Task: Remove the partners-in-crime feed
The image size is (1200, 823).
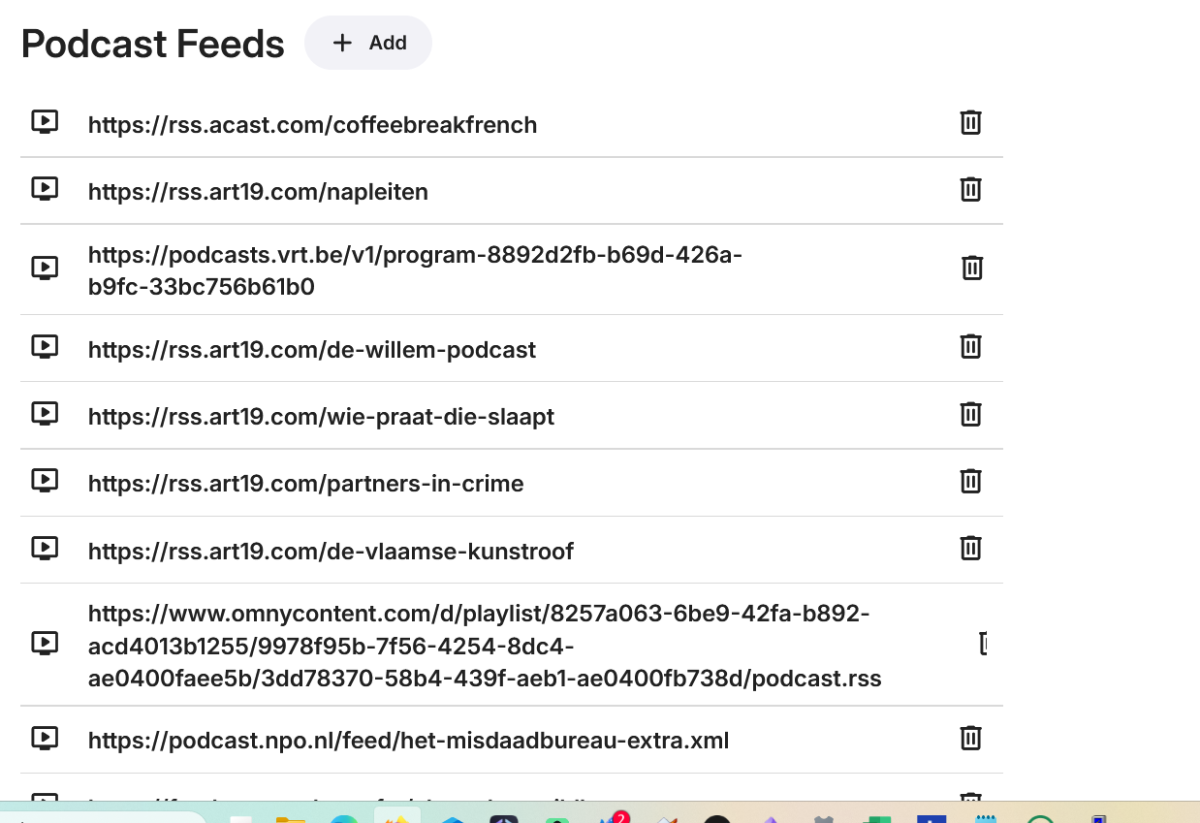Action: pyautogui.click(x=970, y=481)
